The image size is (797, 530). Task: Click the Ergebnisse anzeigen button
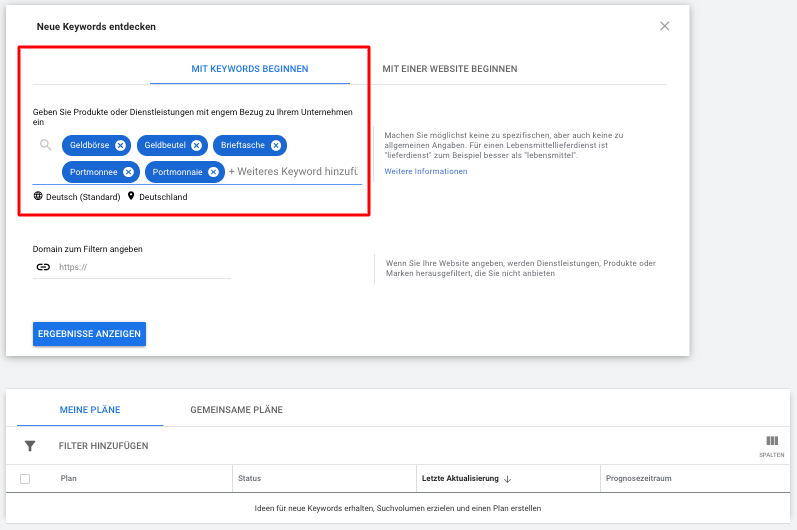tap(89, 334)
